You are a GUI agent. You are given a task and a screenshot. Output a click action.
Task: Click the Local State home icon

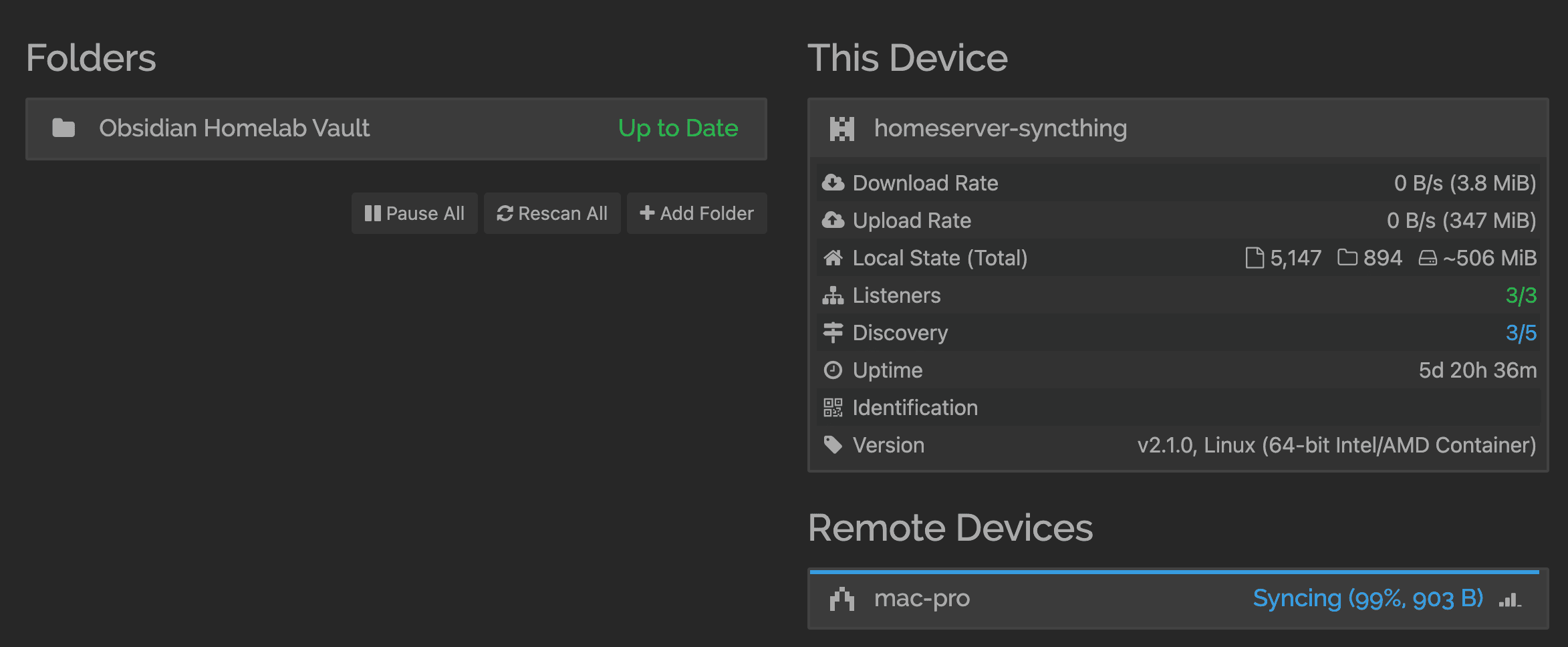pos(833,257)
